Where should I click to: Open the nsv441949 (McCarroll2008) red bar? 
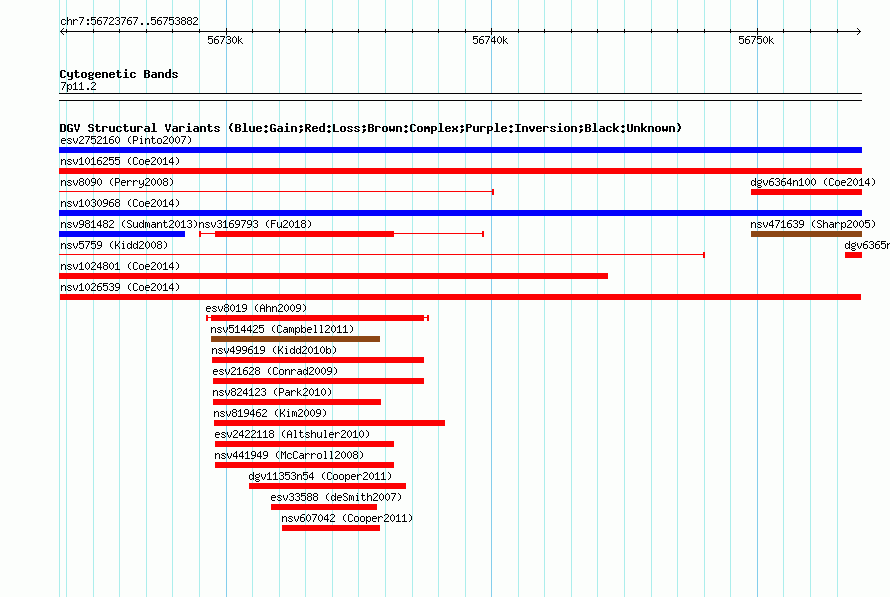[304, 465]
